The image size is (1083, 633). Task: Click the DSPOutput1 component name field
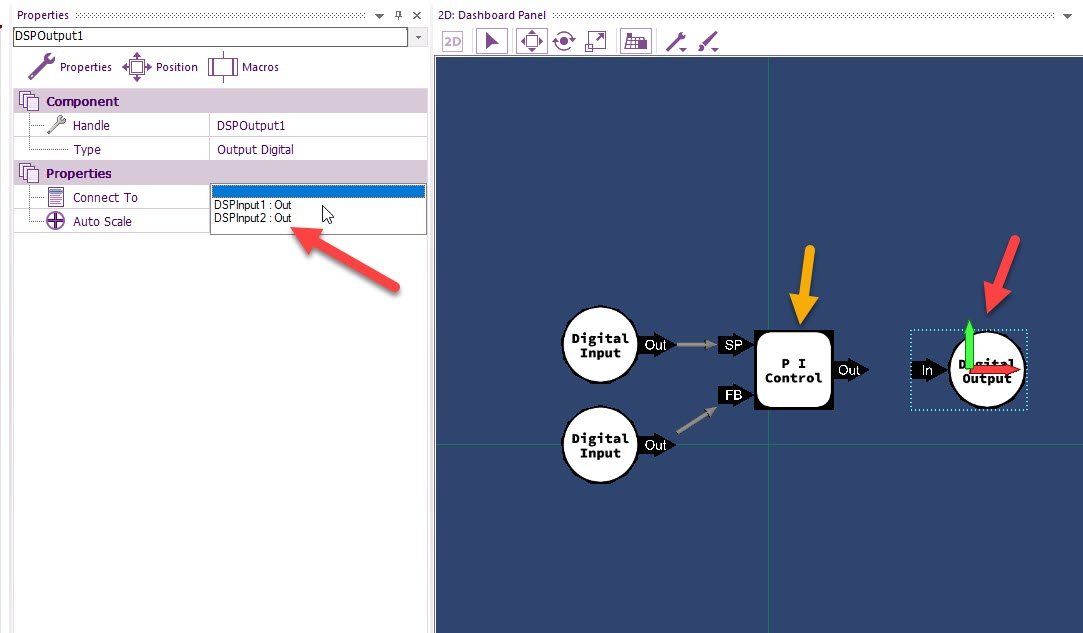pos(210,36)
